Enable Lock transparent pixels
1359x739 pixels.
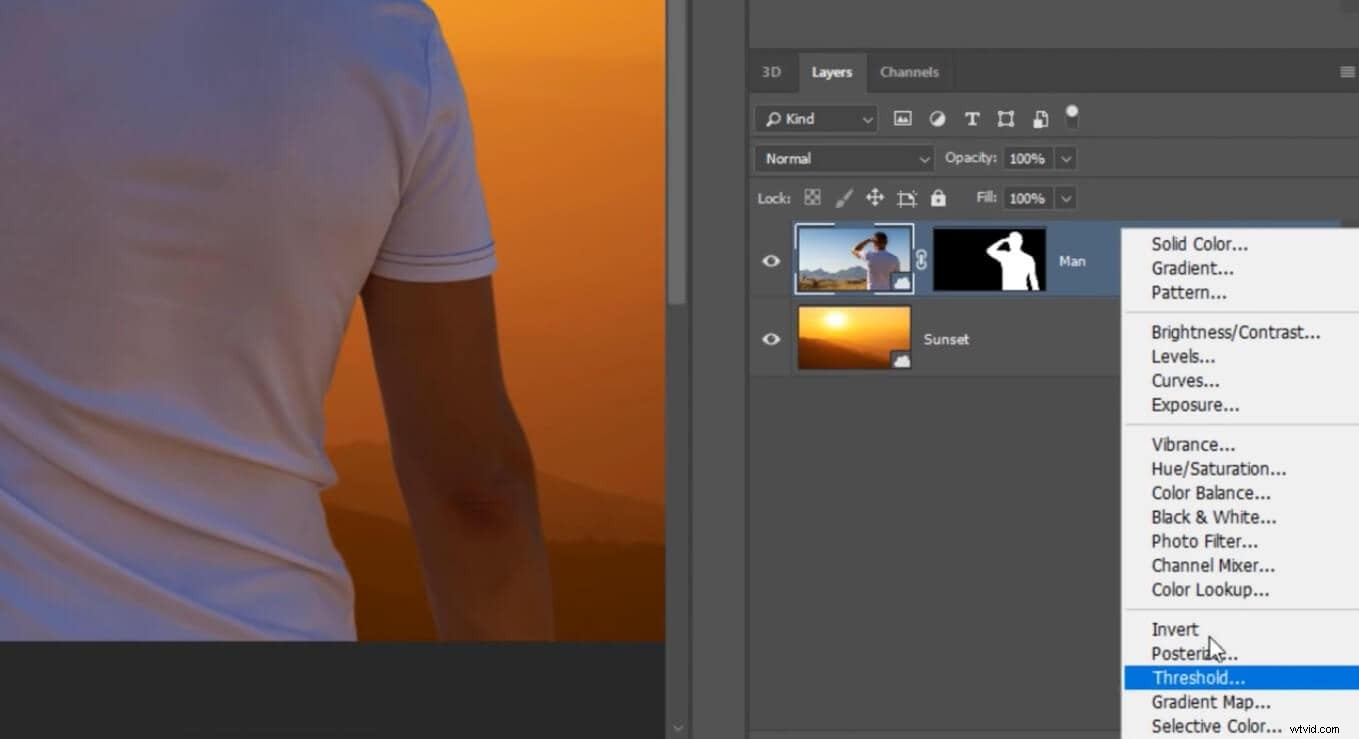click(x=811, y=197)
